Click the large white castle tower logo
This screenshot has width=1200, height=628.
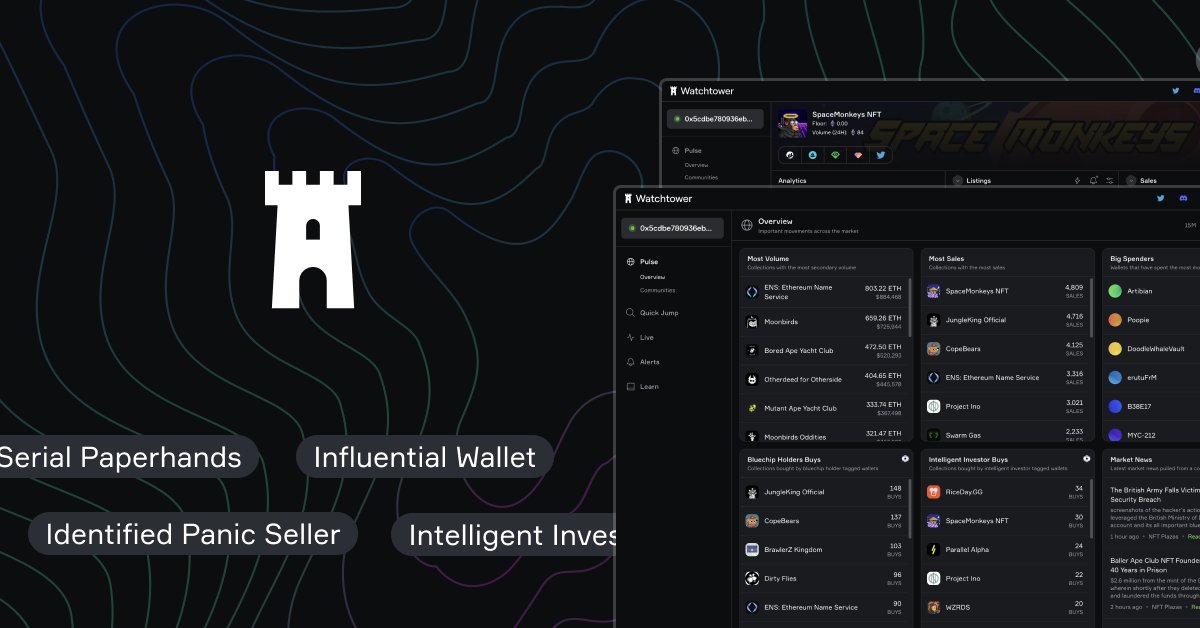coord(313,239)
